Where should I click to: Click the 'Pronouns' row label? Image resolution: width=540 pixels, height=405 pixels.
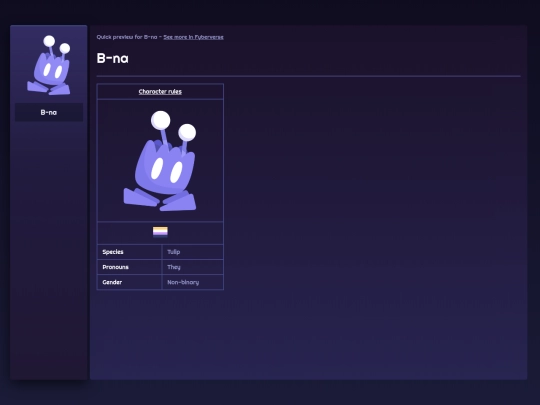[x=115, y=267]
